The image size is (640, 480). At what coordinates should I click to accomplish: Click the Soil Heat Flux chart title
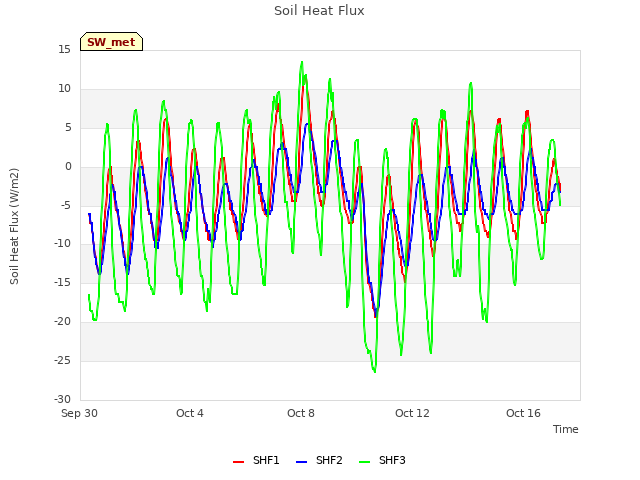[x=319, y=11]
